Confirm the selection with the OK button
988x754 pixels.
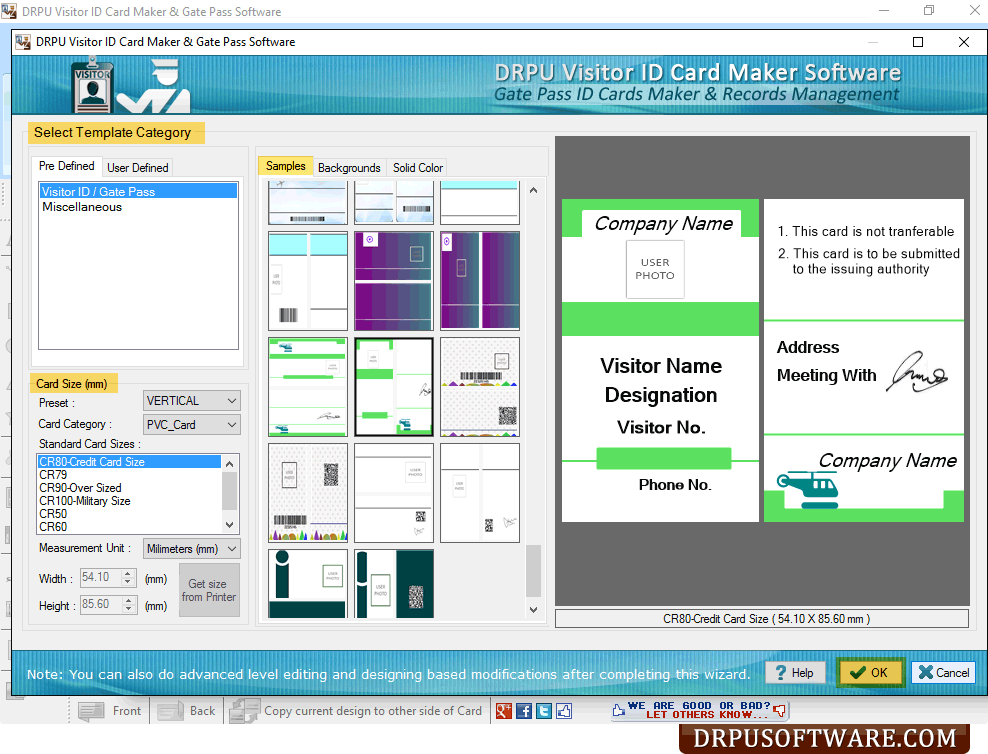click(x=870, y=673)
